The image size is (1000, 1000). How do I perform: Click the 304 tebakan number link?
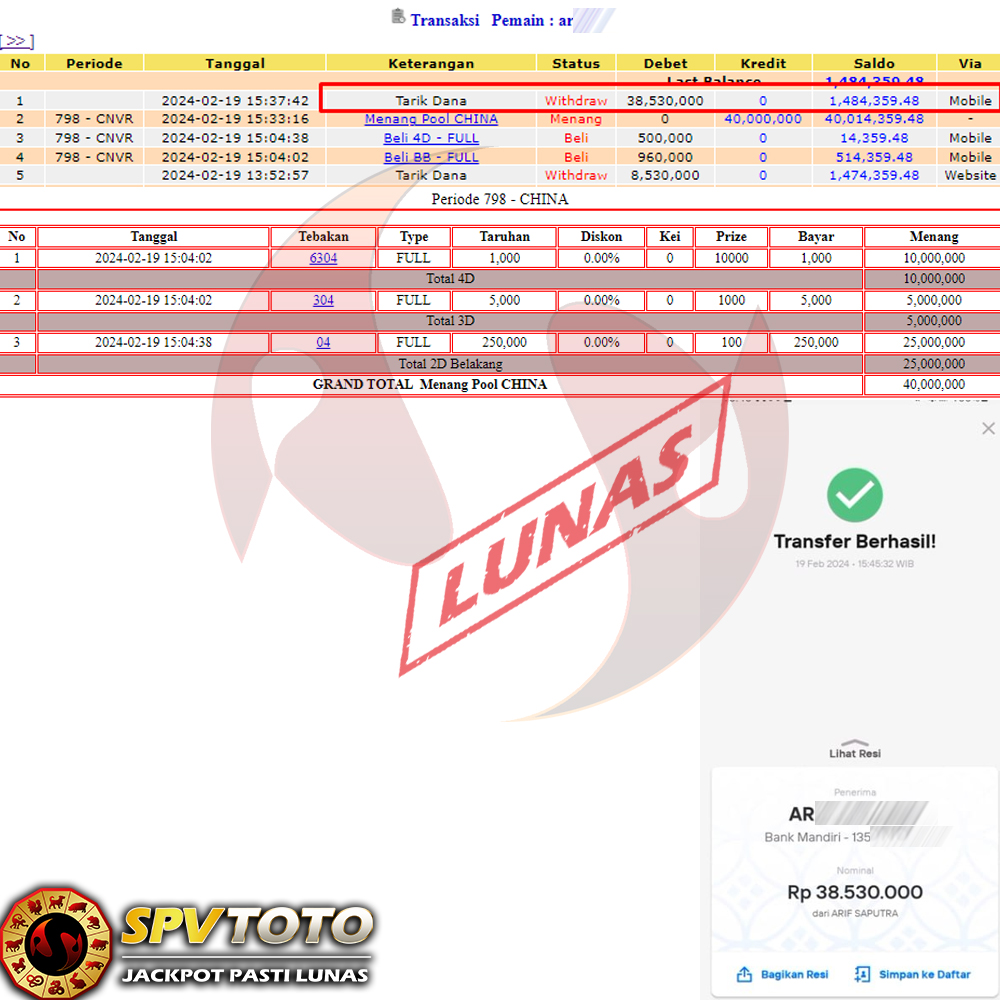click(x=323, y=300)
